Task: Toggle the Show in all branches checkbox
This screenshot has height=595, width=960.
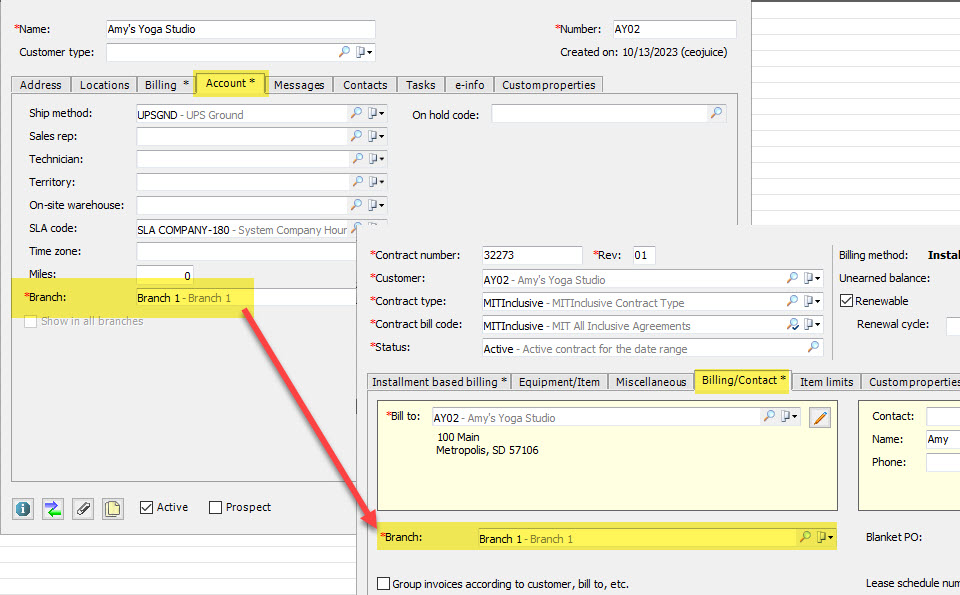Action: point(30,321)
